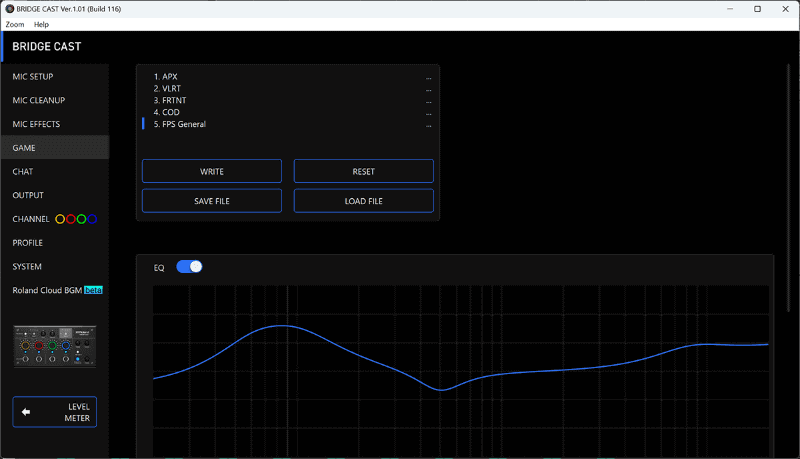800x459 pixels.
Task: Click the BRIDGE CAST header title
Action: 46,46
